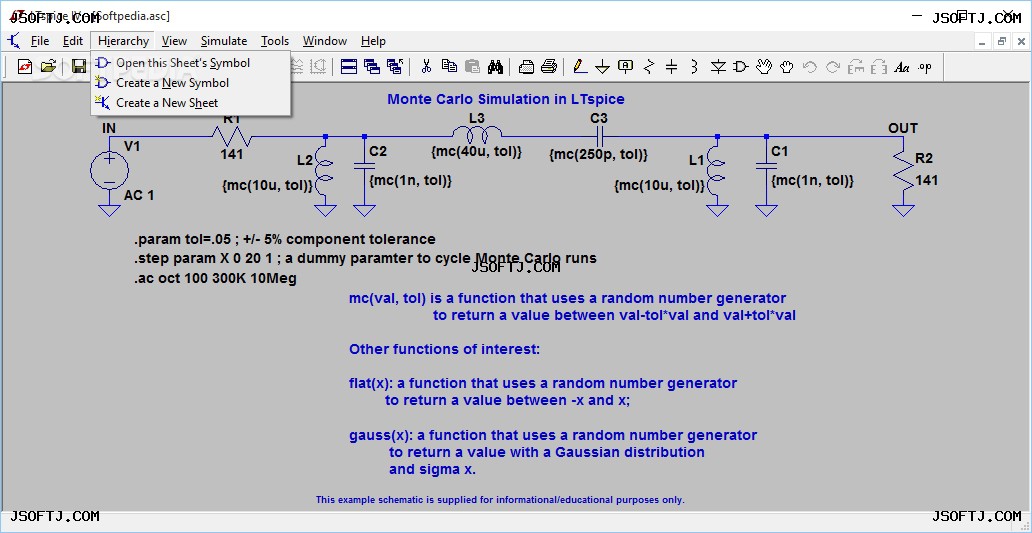Click the V1 voltage source symbol
1032x533 pixels.
pos(109,170)
